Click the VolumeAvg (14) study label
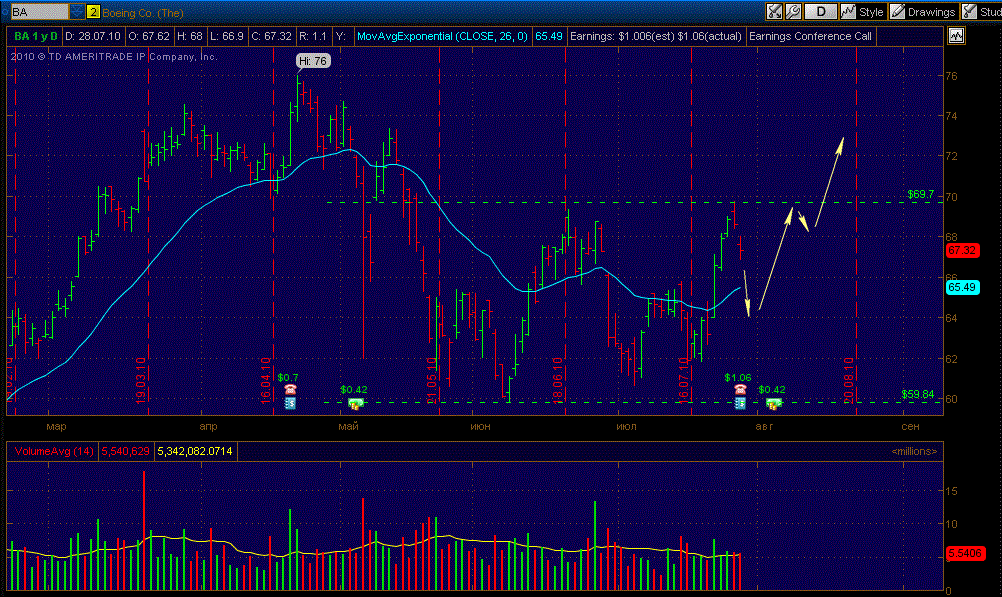This screenshot has width=1002, height=597. click(x=54, y=451)
